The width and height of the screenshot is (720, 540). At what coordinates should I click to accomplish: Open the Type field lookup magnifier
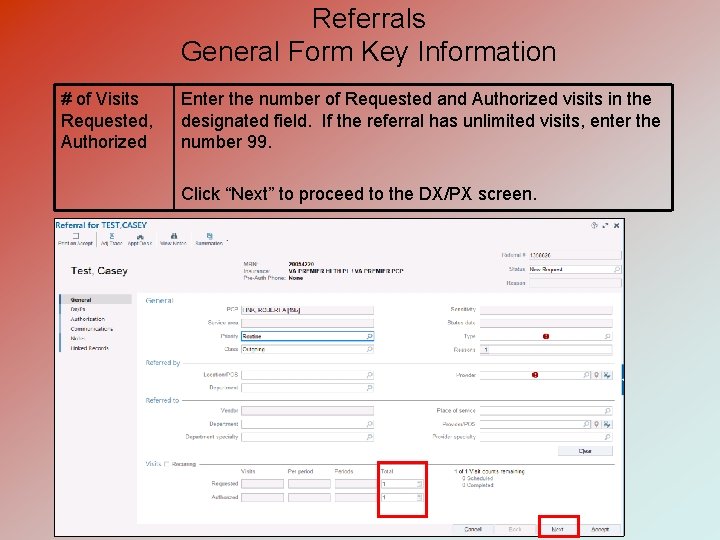click(x=608, y=336)
